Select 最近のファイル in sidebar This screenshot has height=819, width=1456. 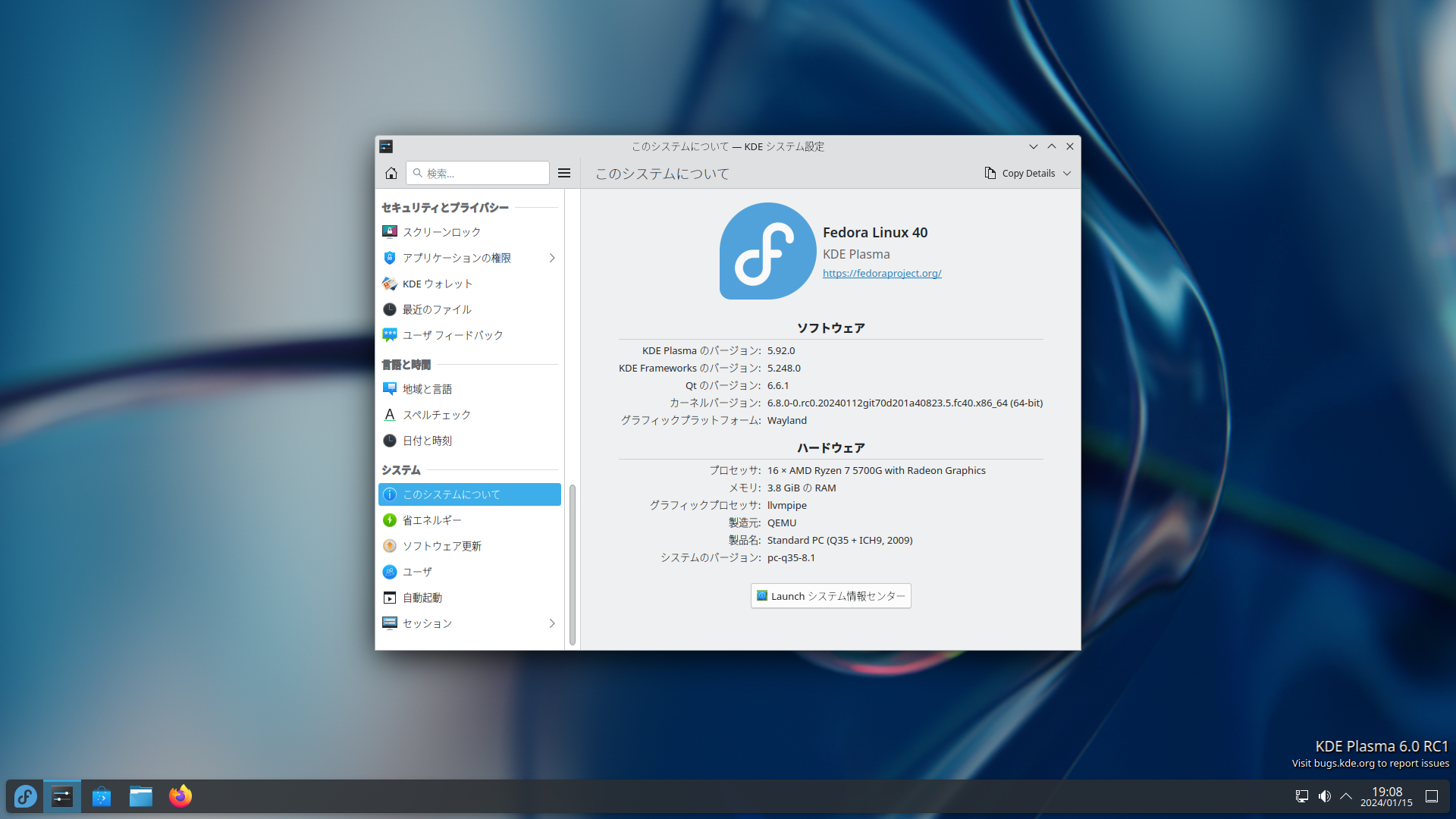coord(437,309)
